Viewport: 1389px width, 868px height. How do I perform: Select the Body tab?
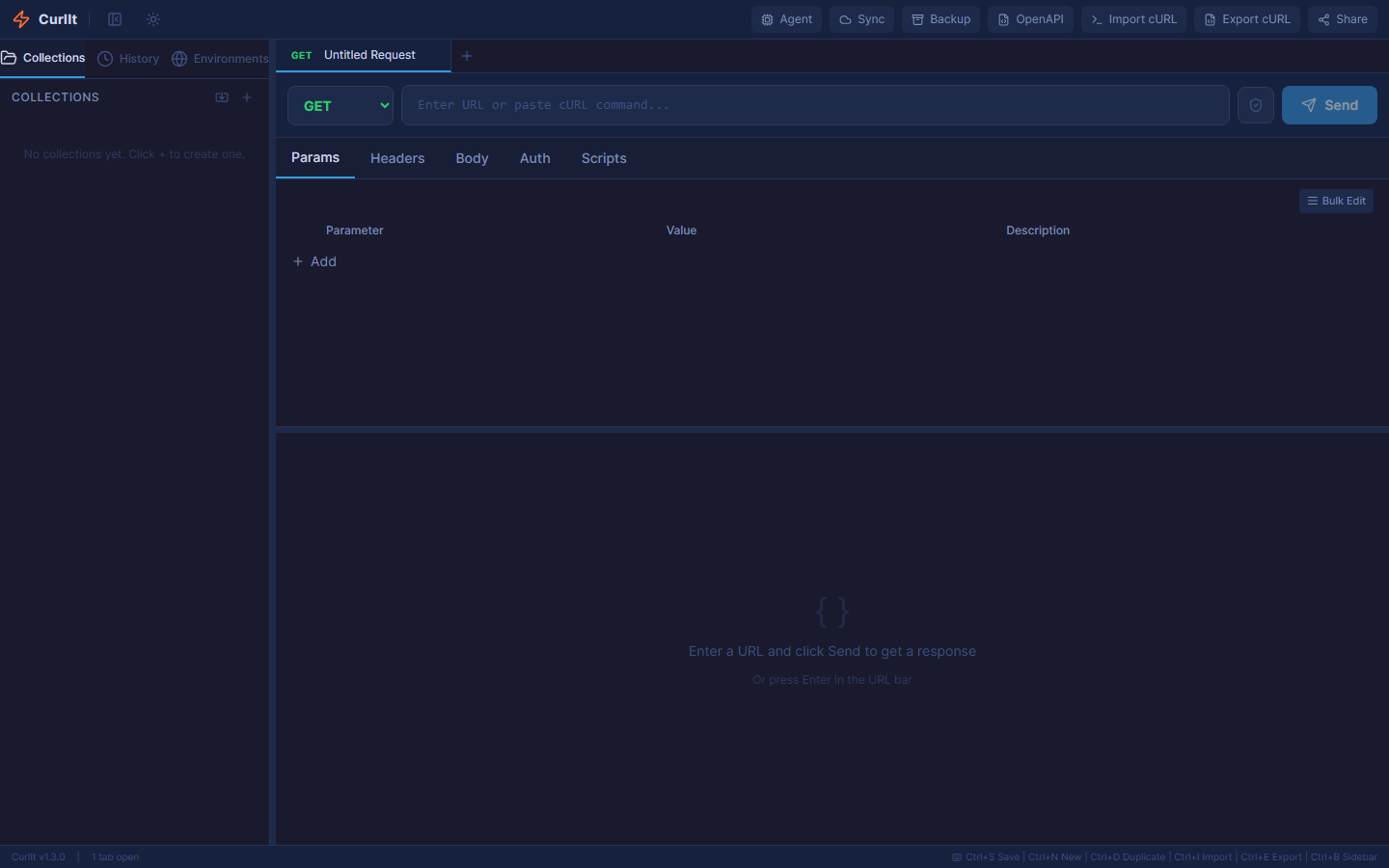[472, 158]
